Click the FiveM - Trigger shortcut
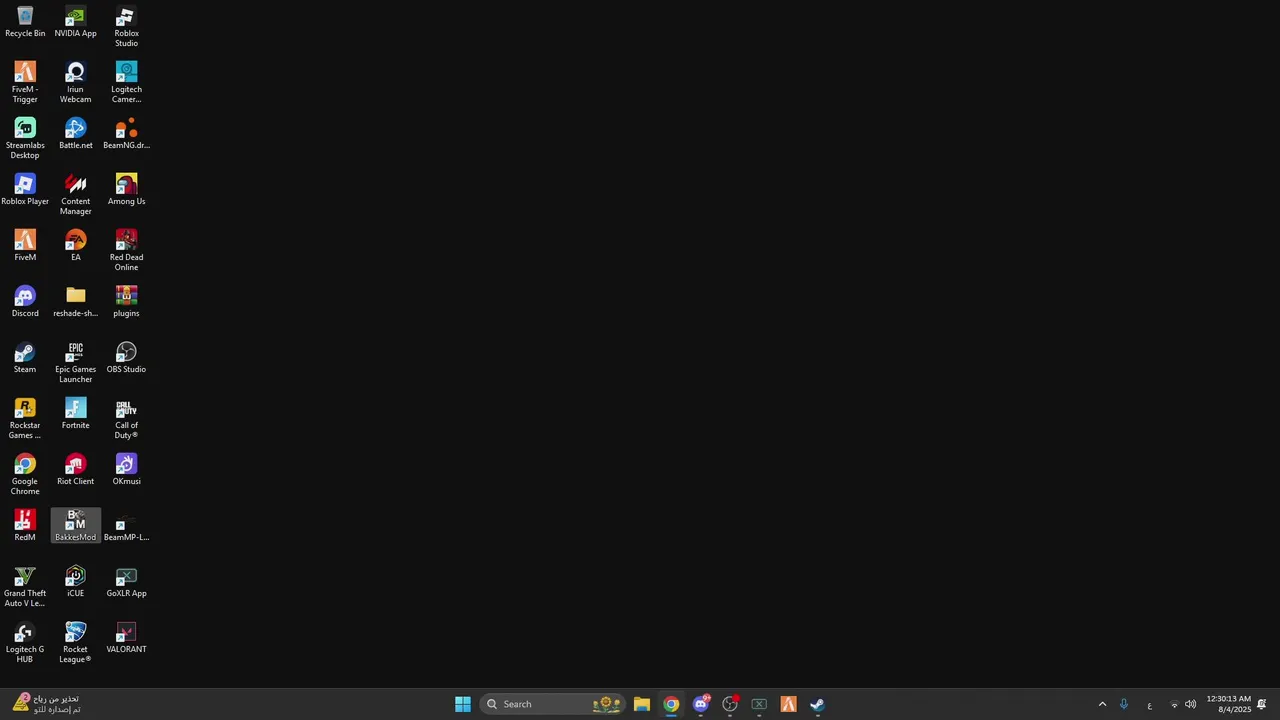The width and height of the screenshot is (1280, 720). pyautogui.click(x=25, y=83)
